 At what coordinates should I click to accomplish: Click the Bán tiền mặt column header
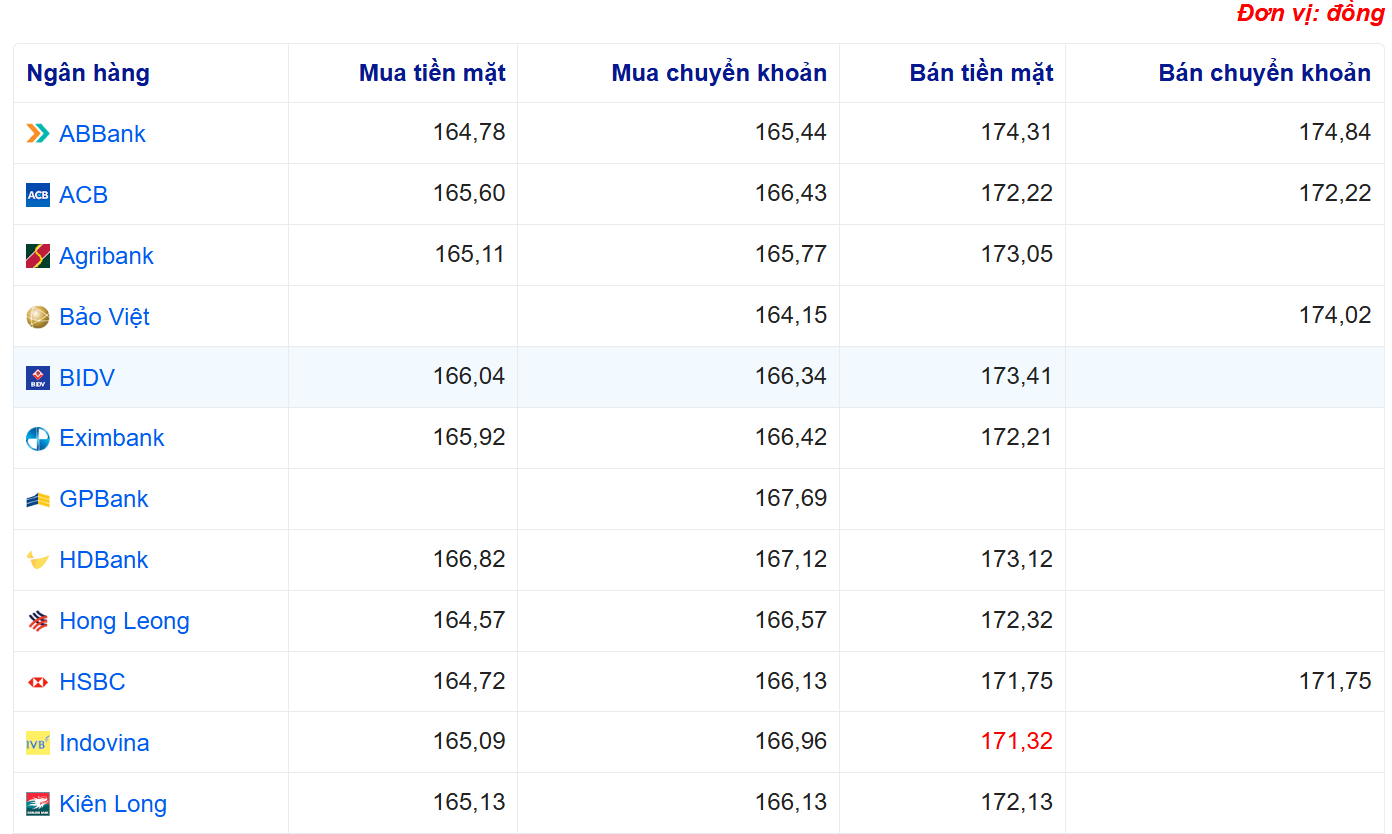point(981,73)
